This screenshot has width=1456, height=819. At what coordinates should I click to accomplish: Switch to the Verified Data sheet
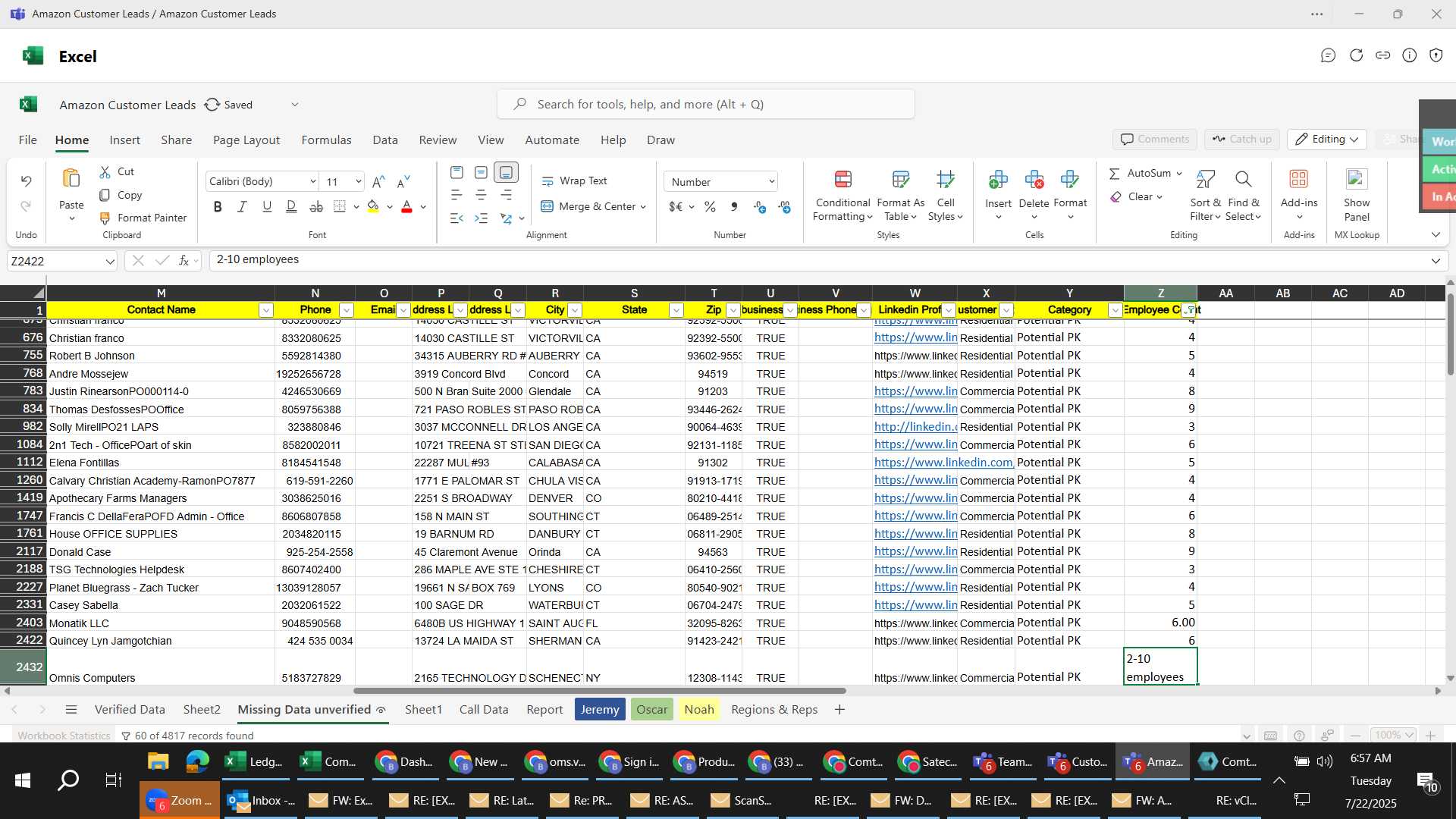(x=130, y=710)
